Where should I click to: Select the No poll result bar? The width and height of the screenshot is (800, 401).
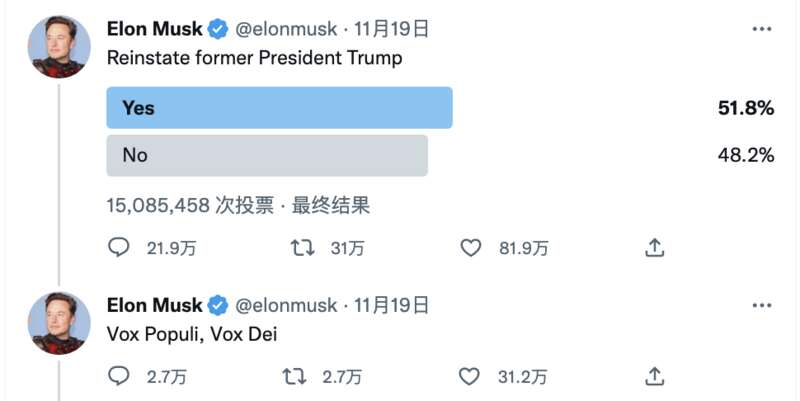(x=267, y=156)
